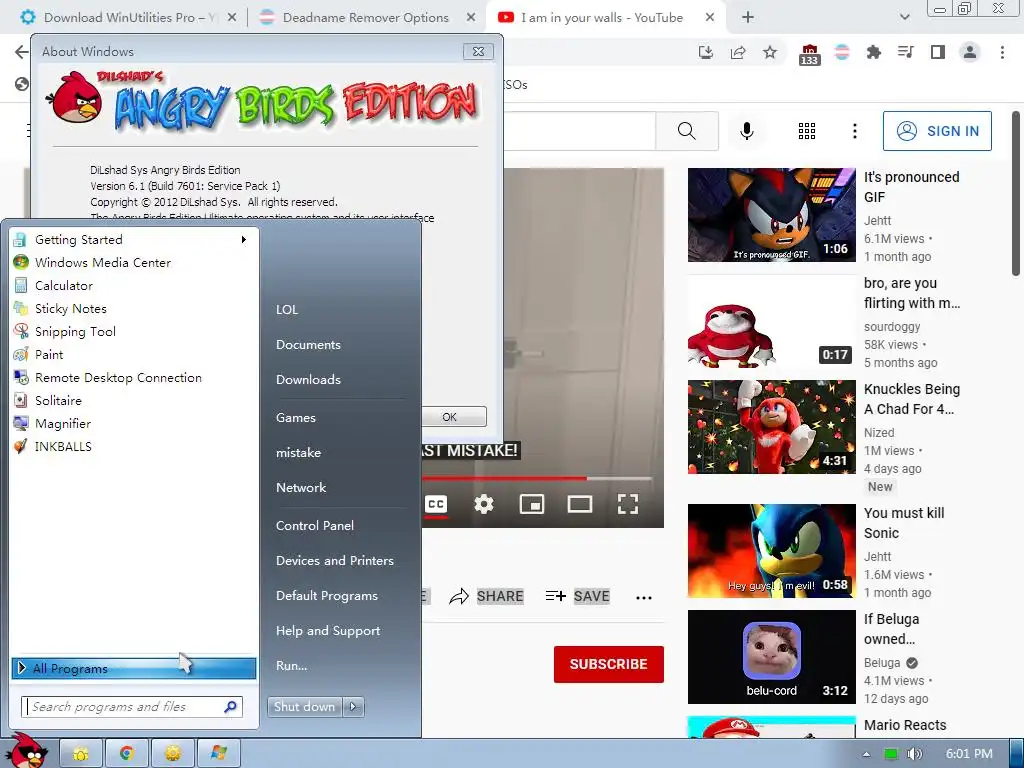1024x768 pixels.
Task: Click the Start menu search magnifier icon
Action: (x=231, y=707)
